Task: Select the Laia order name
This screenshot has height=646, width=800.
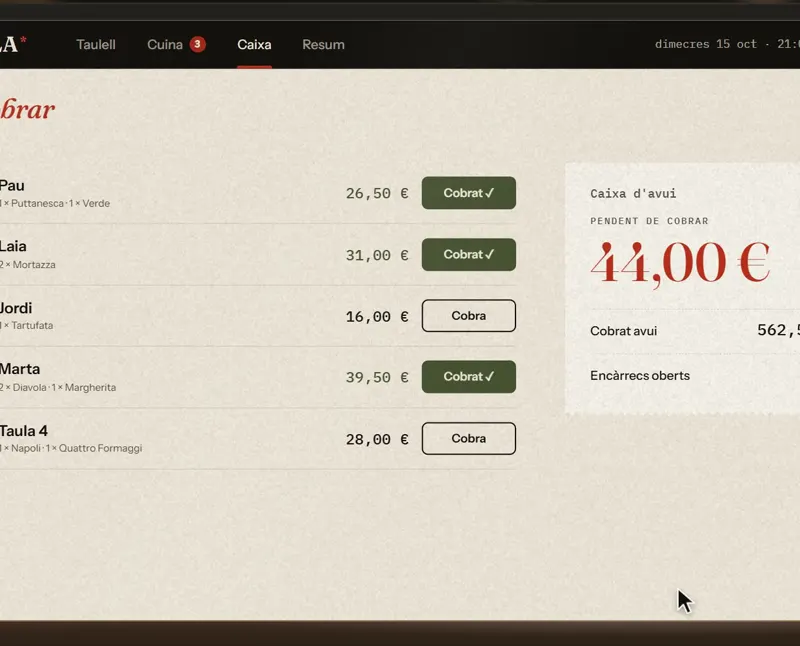Action: tap(13, 246)
